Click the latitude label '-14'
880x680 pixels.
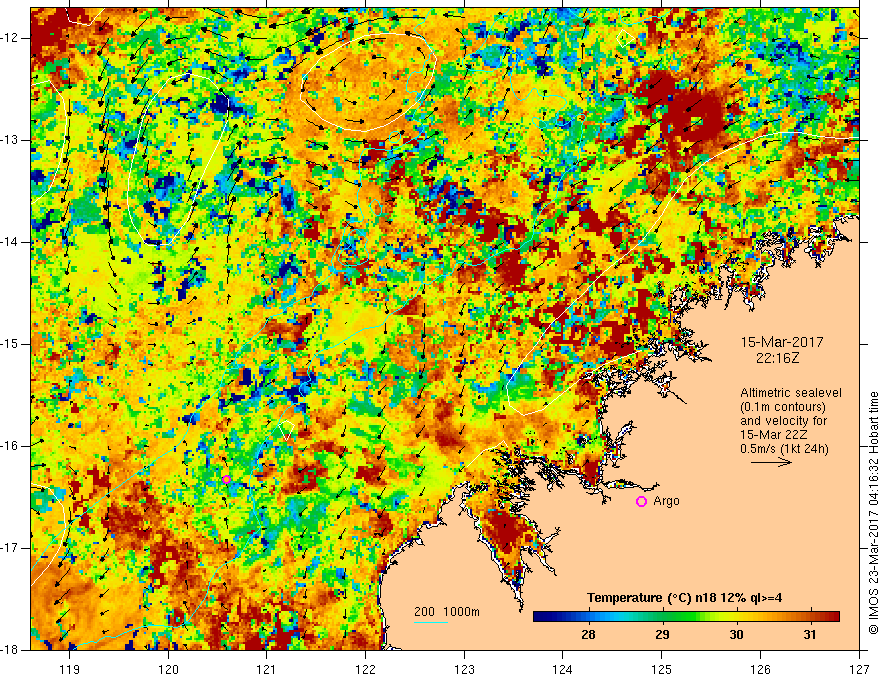(x=11, y=242)
